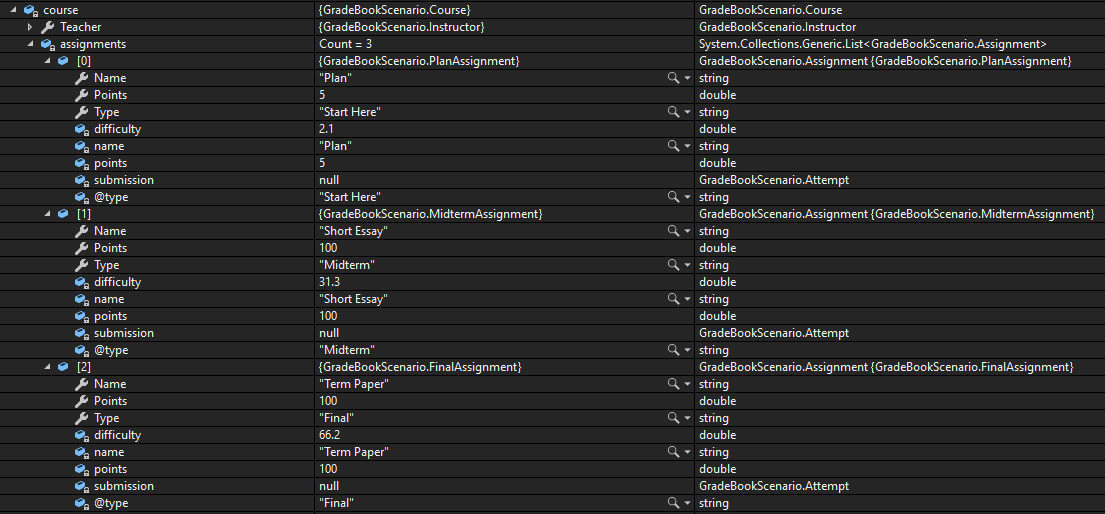This screenshot has height=514, width=1105.
Task: Collapse the [0] PlanAssignment item
Action: (x=48, y=61)
